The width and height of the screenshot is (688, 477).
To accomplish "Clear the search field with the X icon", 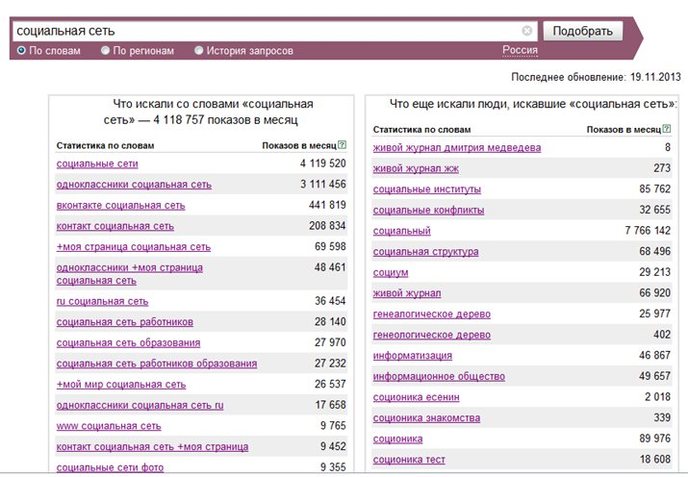I will click(527, 30).
